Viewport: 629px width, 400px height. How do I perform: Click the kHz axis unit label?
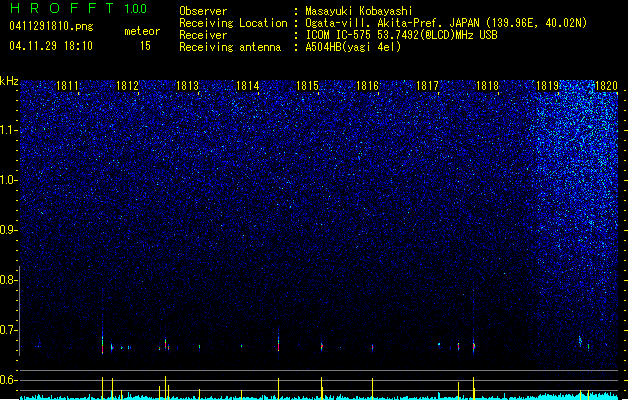pos(9,81)
